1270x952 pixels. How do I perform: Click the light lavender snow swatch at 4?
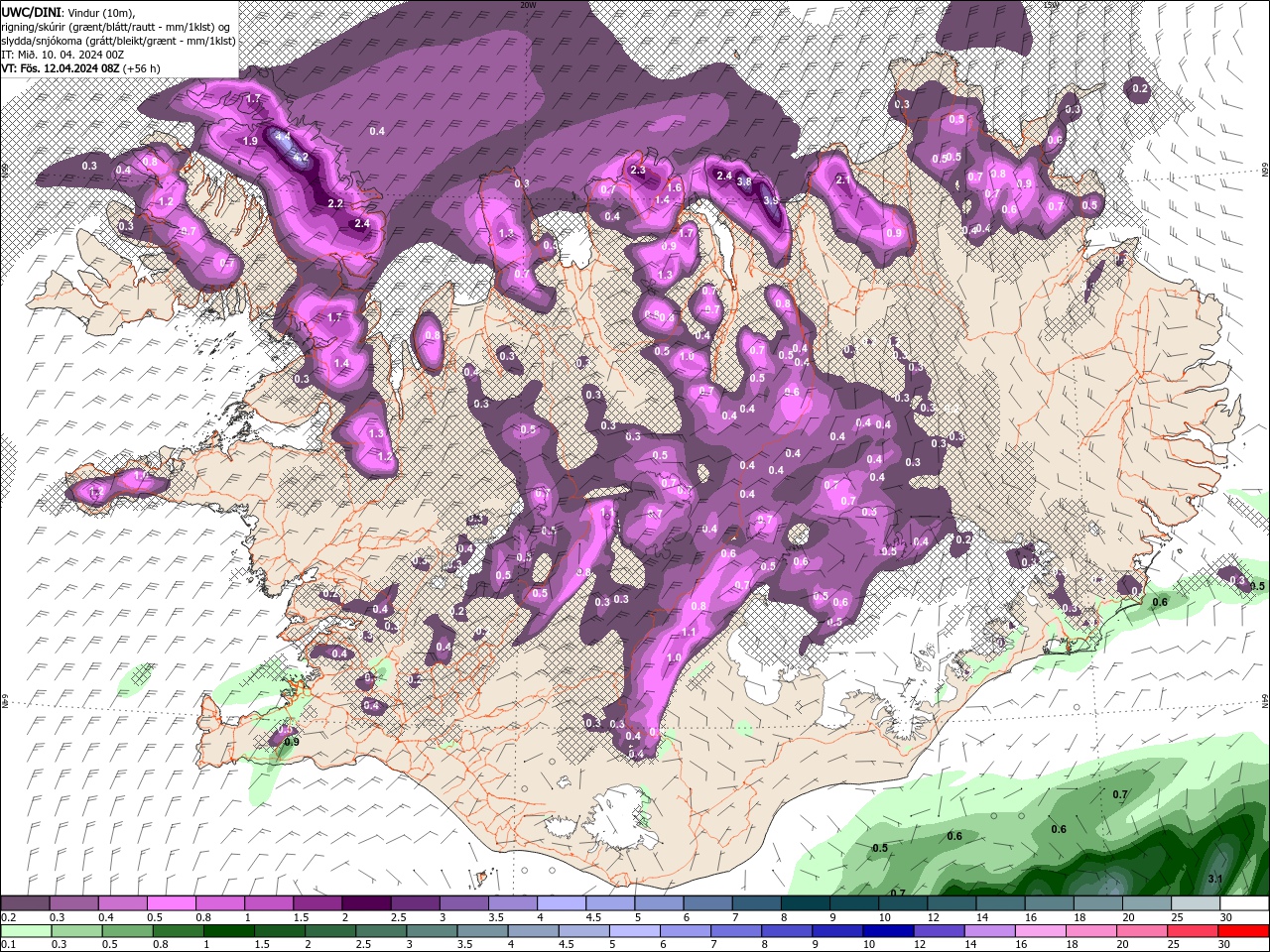pyautogui.click(x=560, y=903)
